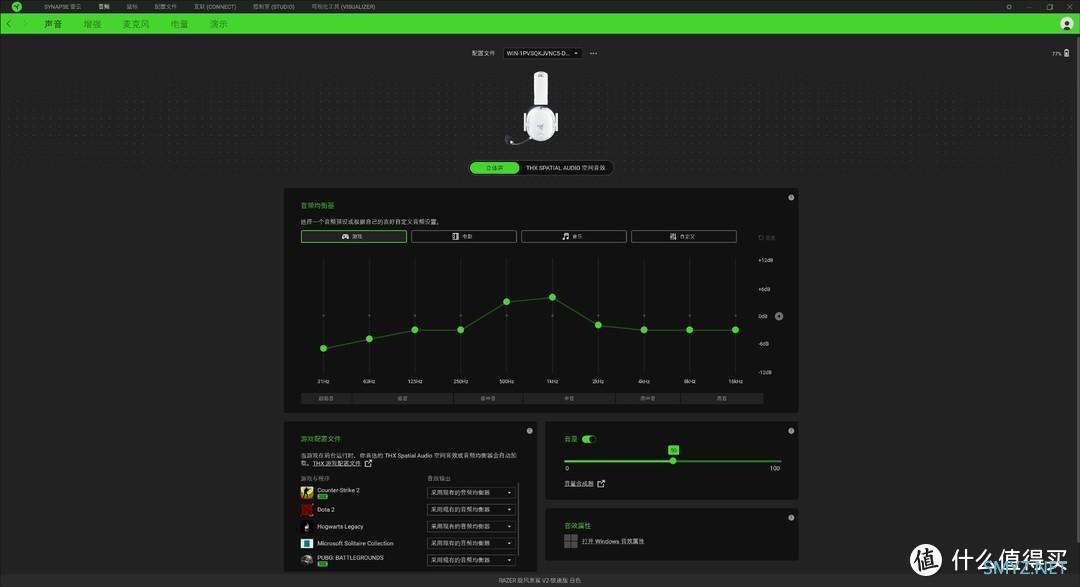The height and width of the screenshot is (587, 1080).
Task: Open the settings gear in the title bar
Action: pos(1009,7)
